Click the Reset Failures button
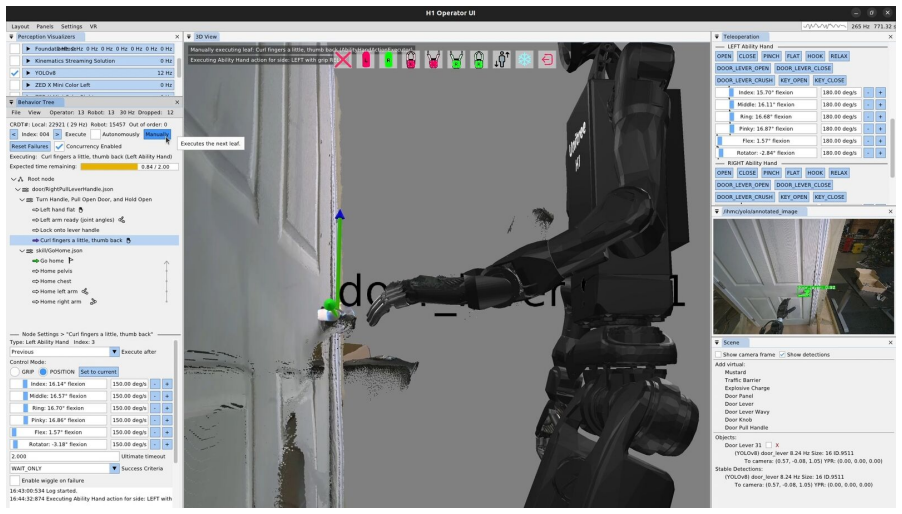 (x=30, y=146)
